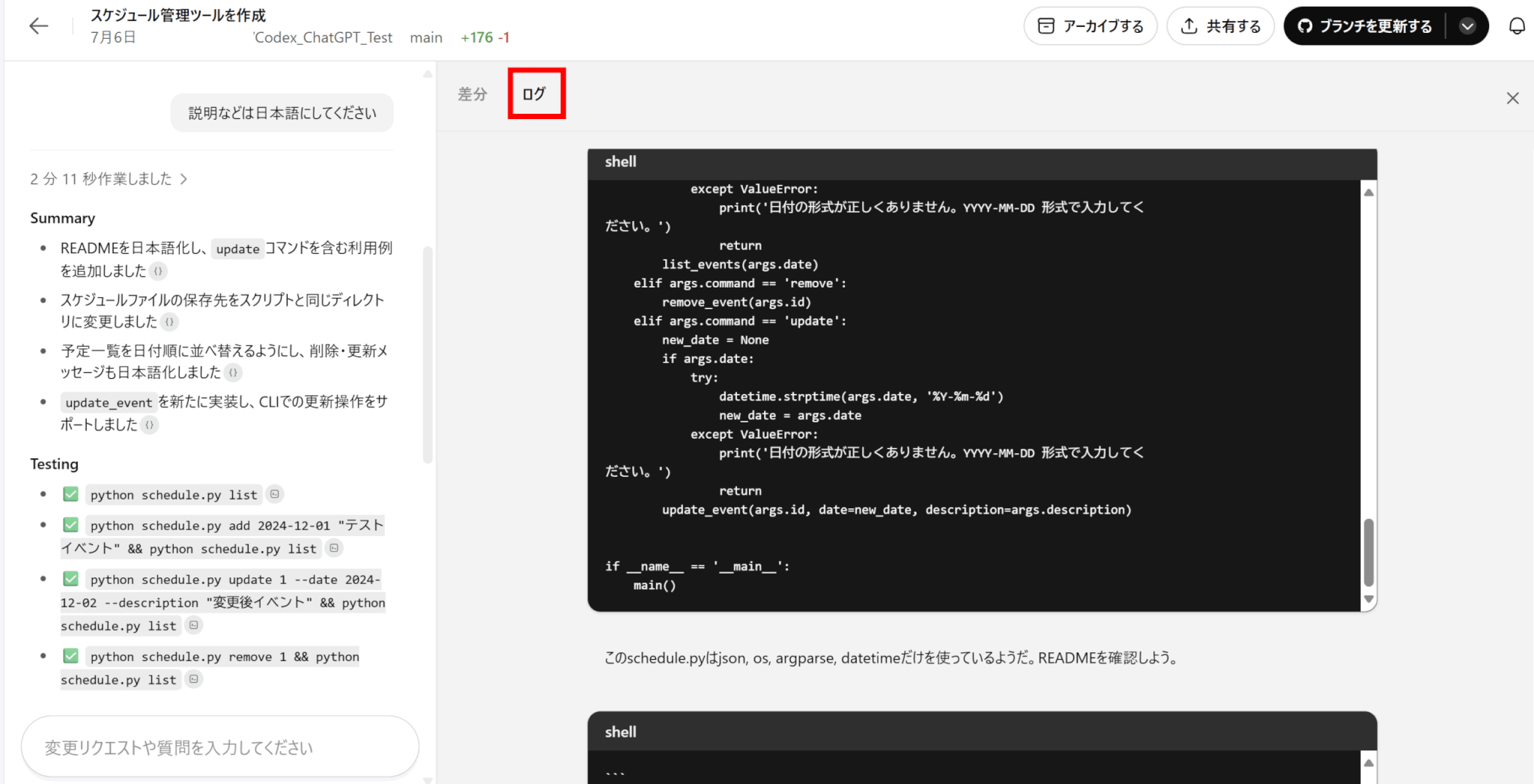Open the notifications bell
The image size is (1534, 784).
1517,26
